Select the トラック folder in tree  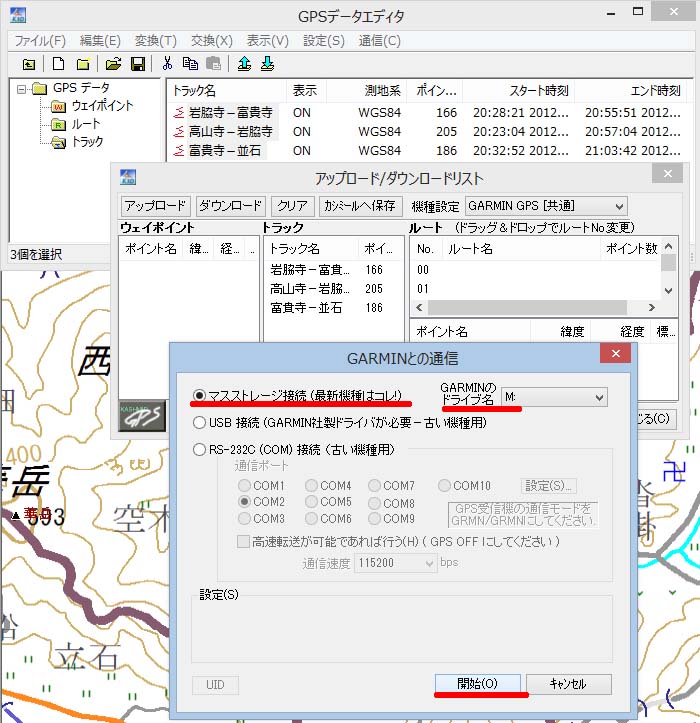coord(87,142)
